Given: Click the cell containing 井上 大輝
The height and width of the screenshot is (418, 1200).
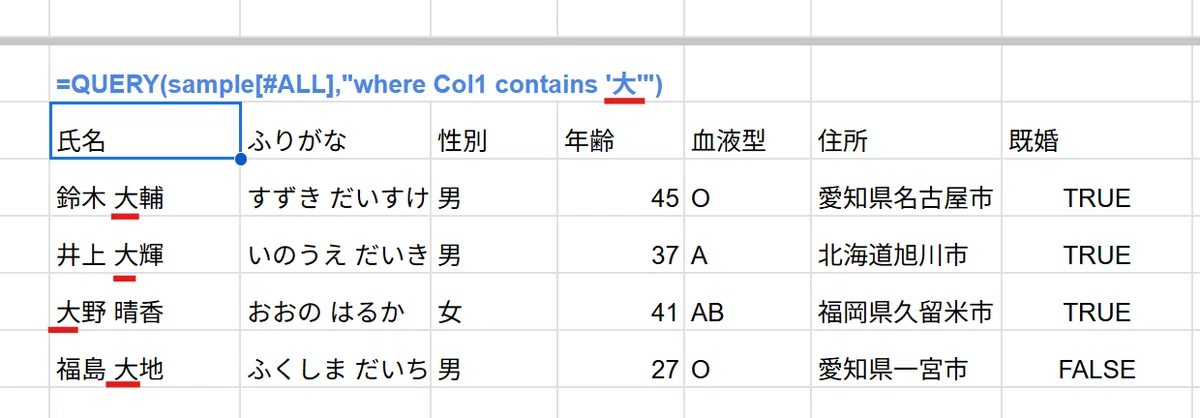Looking at the screenshot, I should pyautogui.click(x=145, y=255).
